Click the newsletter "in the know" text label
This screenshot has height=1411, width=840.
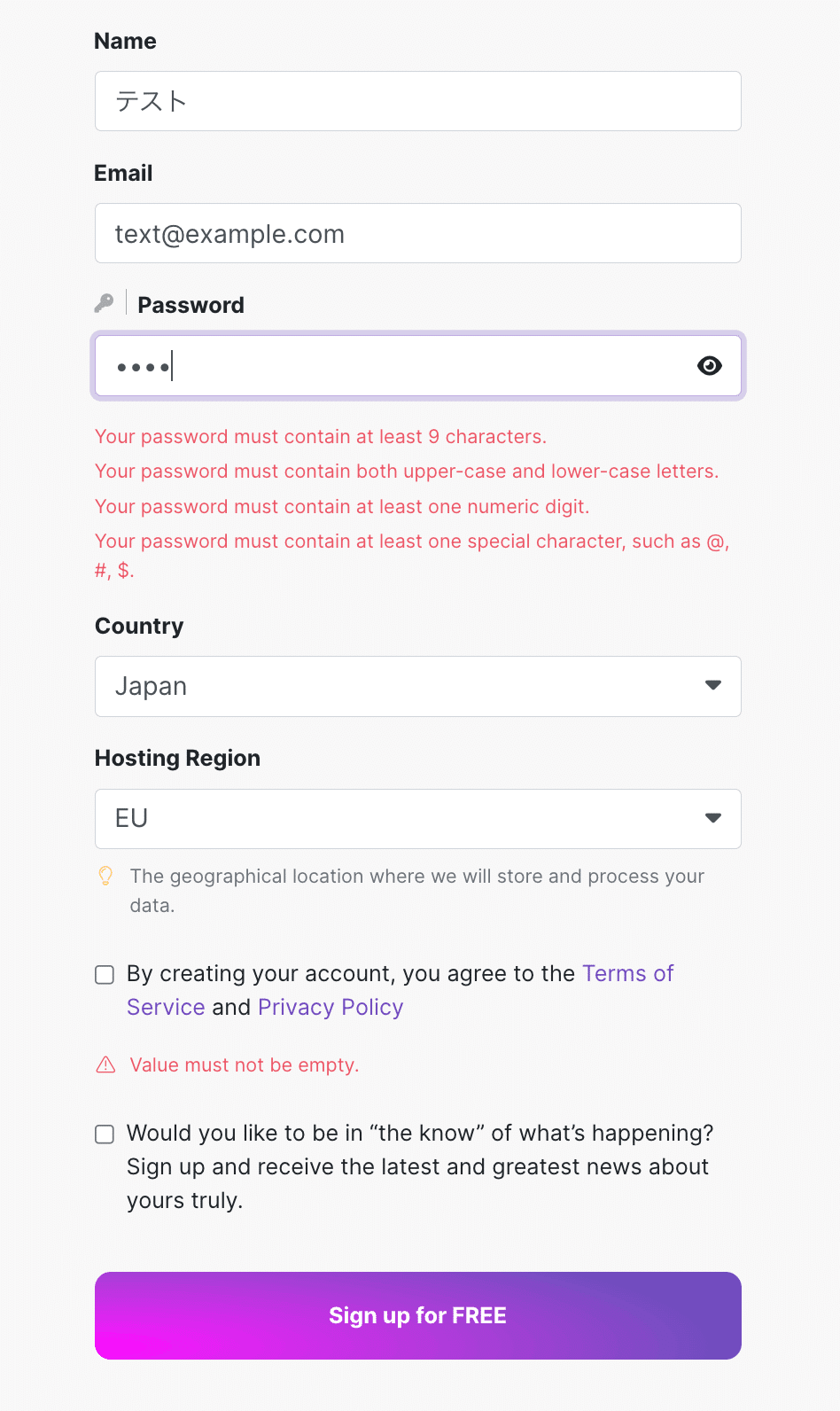(x=417, y=1166)
